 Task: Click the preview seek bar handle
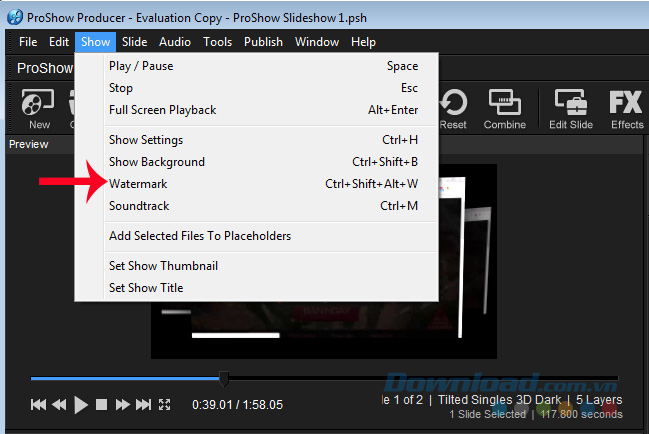point(224,378)
